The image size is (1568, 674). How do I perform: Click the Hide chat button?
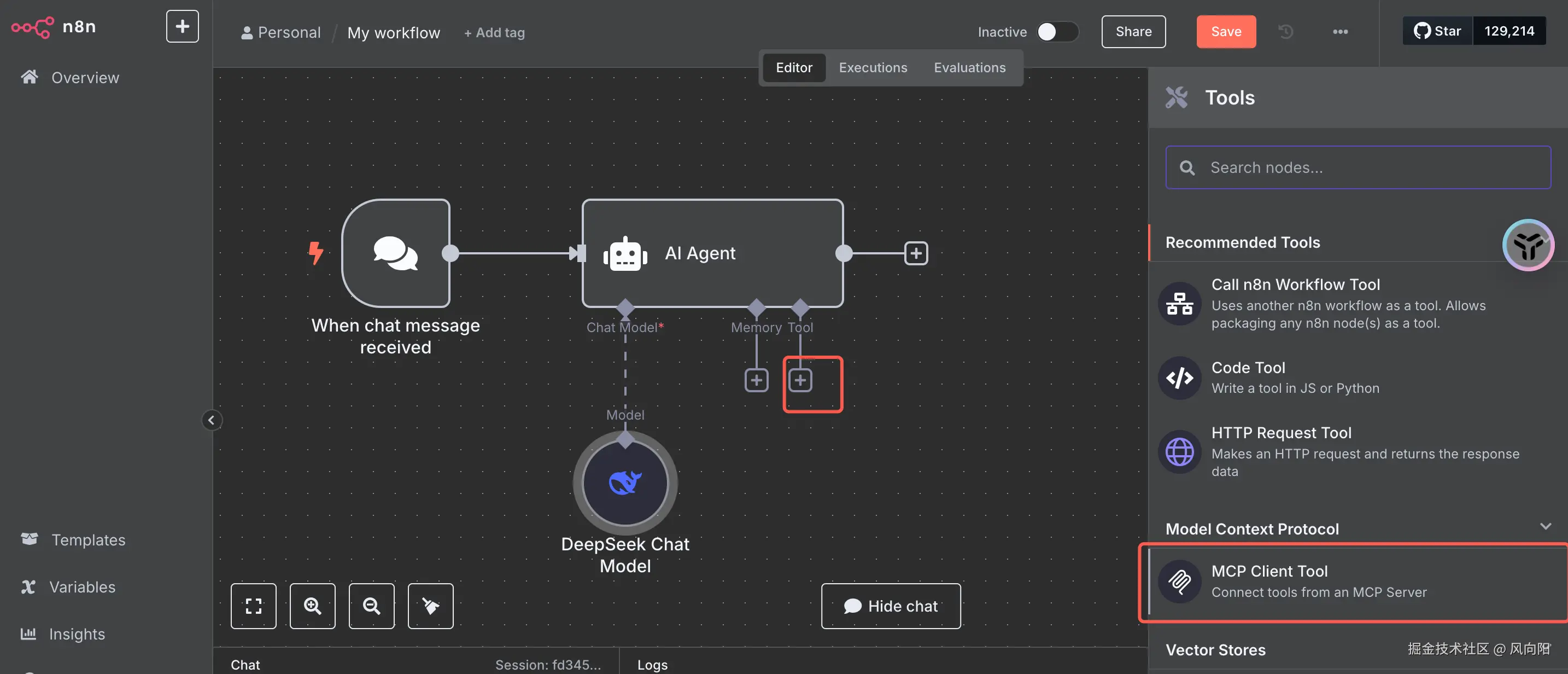(x=891, y=606)
